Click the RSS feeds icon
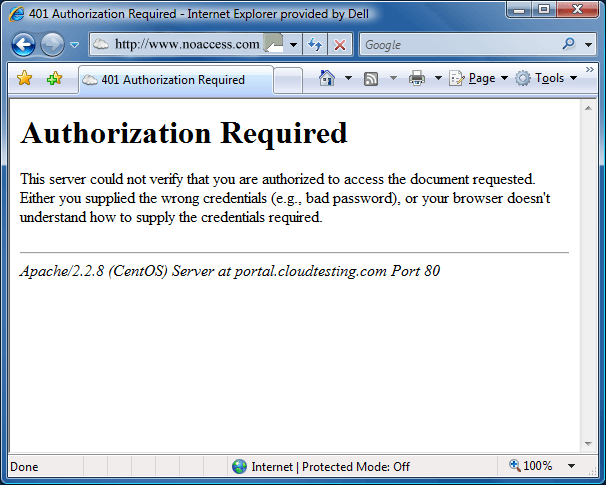 coord(371,79)
